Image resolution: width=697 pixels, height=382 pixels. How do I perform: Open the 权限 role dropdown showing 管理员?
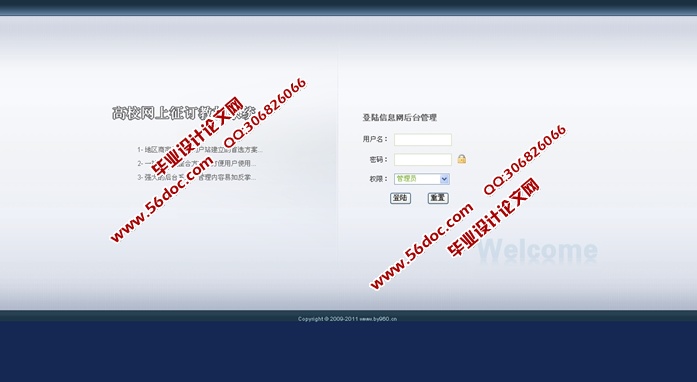(422, 179)
